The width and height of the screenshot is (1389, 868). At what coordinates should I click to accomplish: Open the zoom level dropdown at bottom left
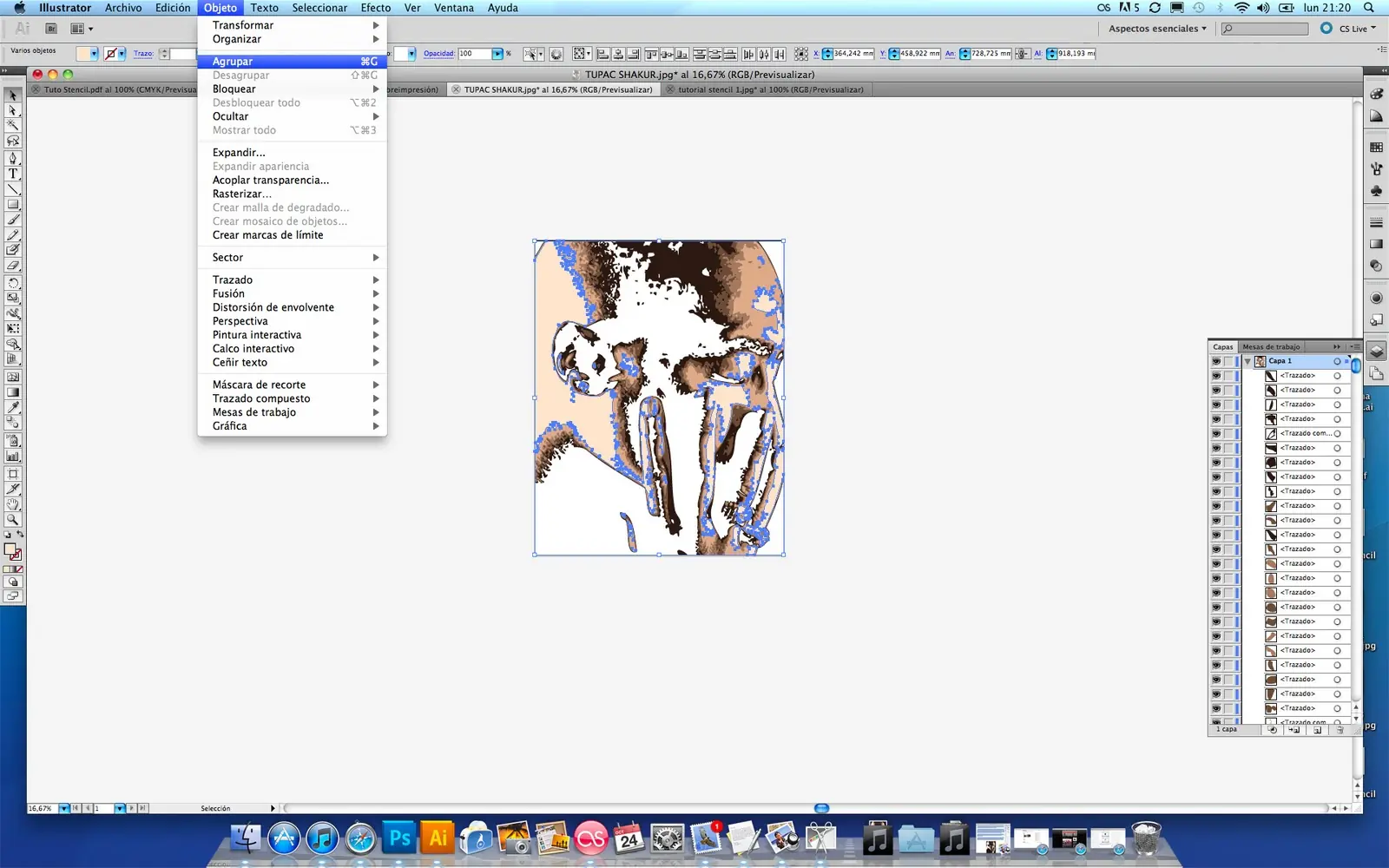click(x=64, y=808)
